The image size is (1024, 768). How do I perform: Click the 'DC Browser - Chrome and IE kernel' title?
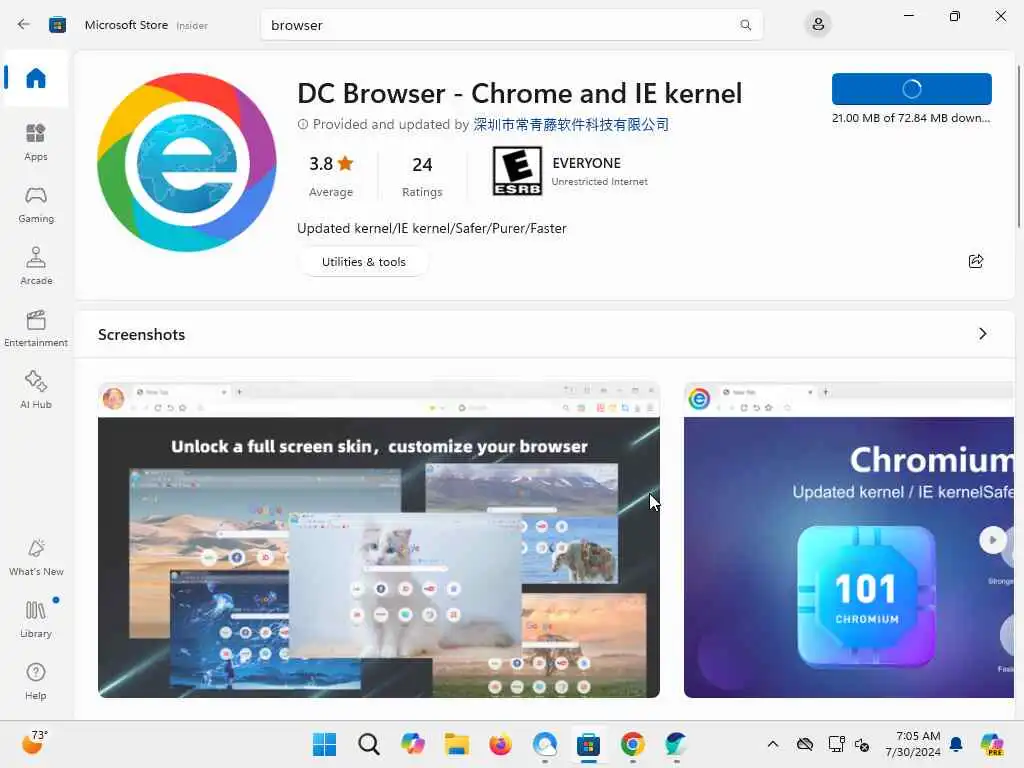[x=520, y=93]
